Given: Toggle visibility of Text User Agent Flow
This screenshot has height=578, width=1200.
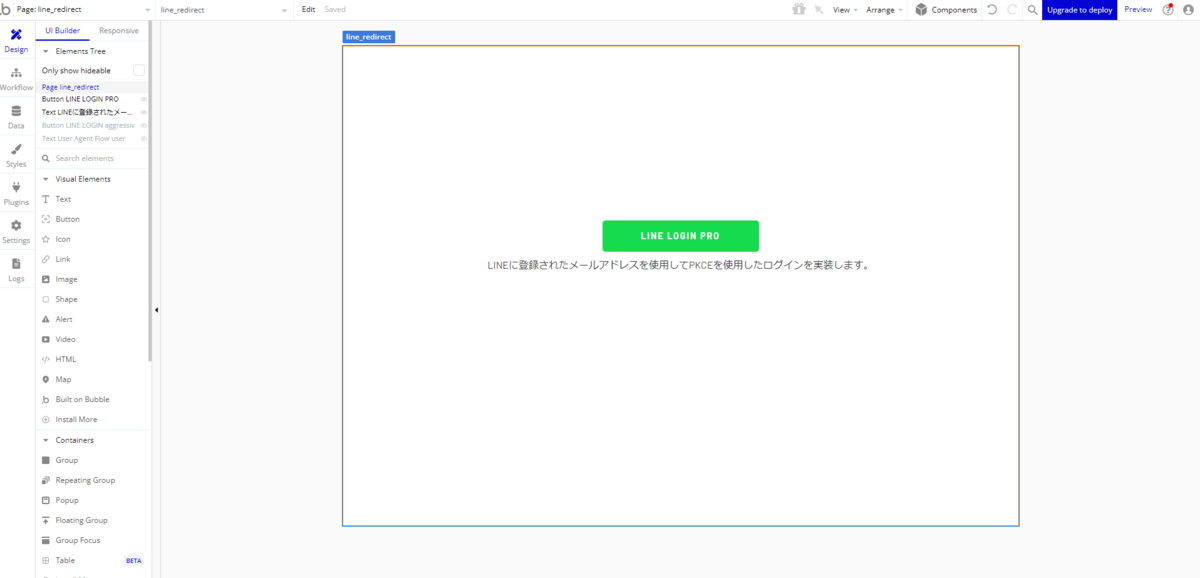Looking at the screenshot, I should (143, 138).
